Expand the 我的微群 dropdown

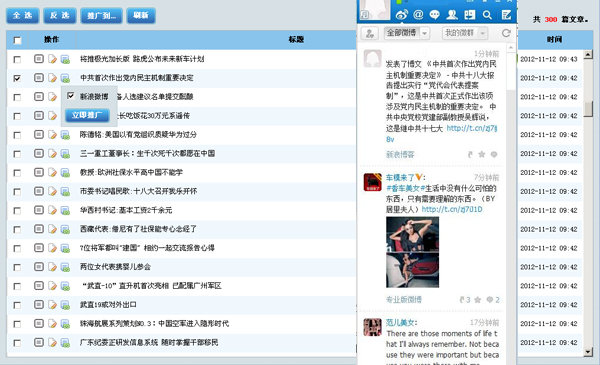point(483,33)
